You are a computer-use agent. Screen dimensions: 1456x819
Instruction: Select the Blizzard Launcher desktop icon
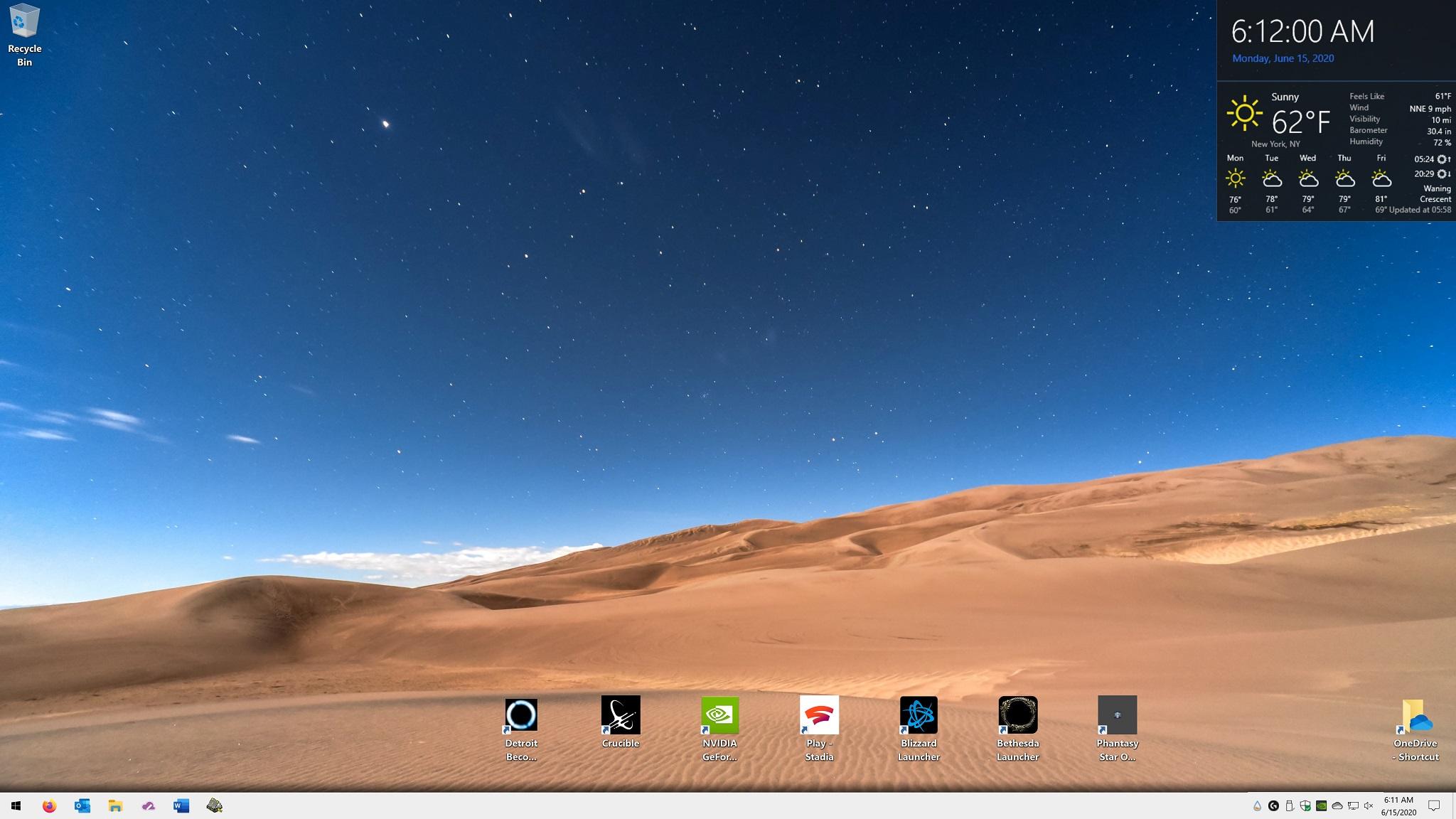coord(919,715)
